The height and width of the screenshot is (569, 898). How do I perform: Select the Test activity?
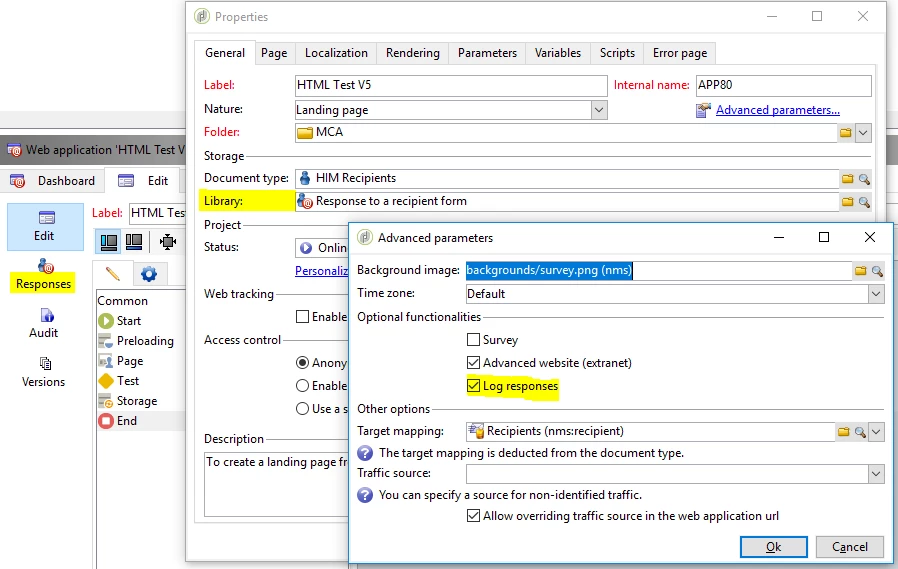coord(119,381)
